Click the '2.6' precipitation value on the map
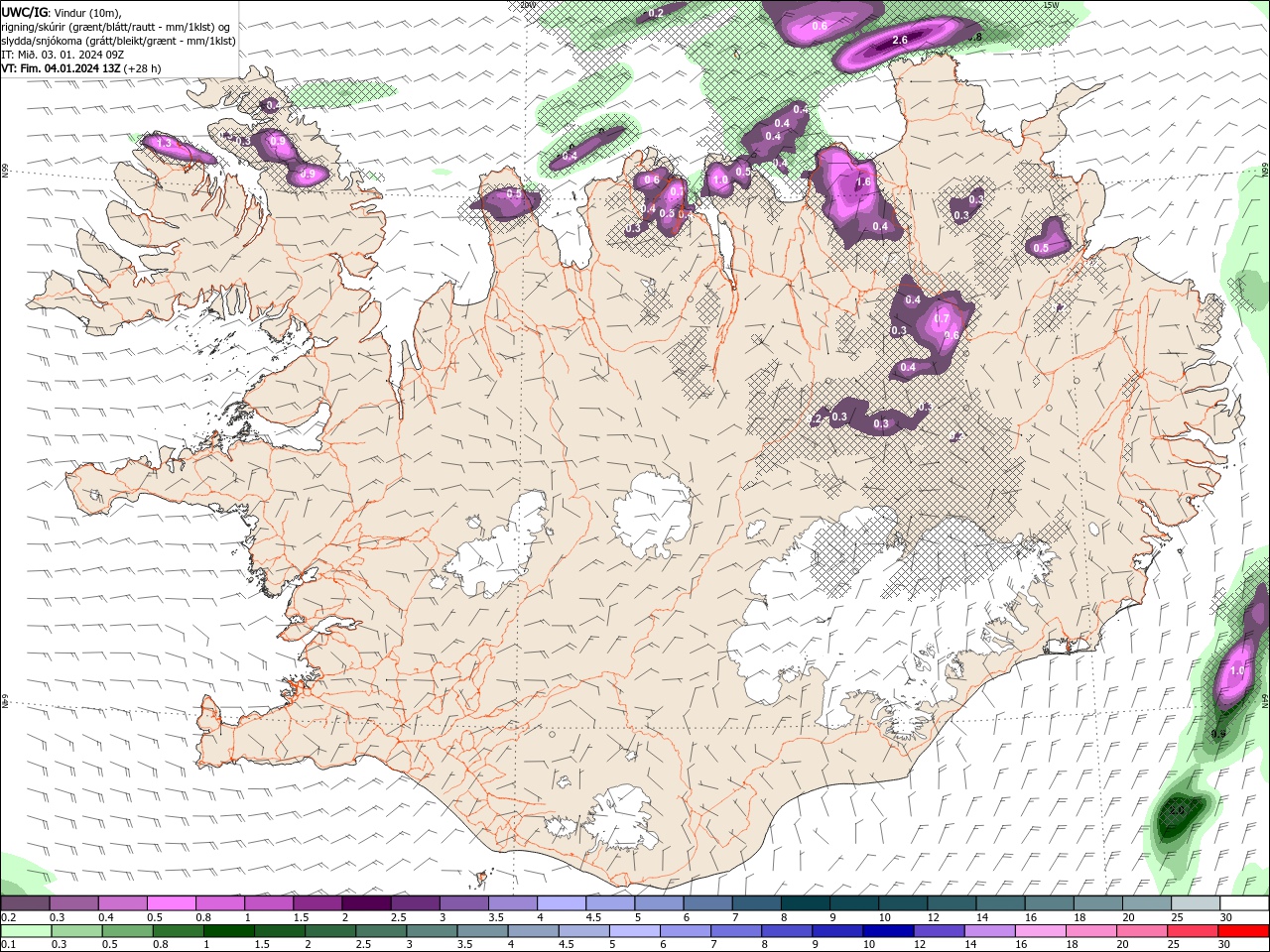Image resolution: width=1270 pixels, height=952 pixels. 900,41
